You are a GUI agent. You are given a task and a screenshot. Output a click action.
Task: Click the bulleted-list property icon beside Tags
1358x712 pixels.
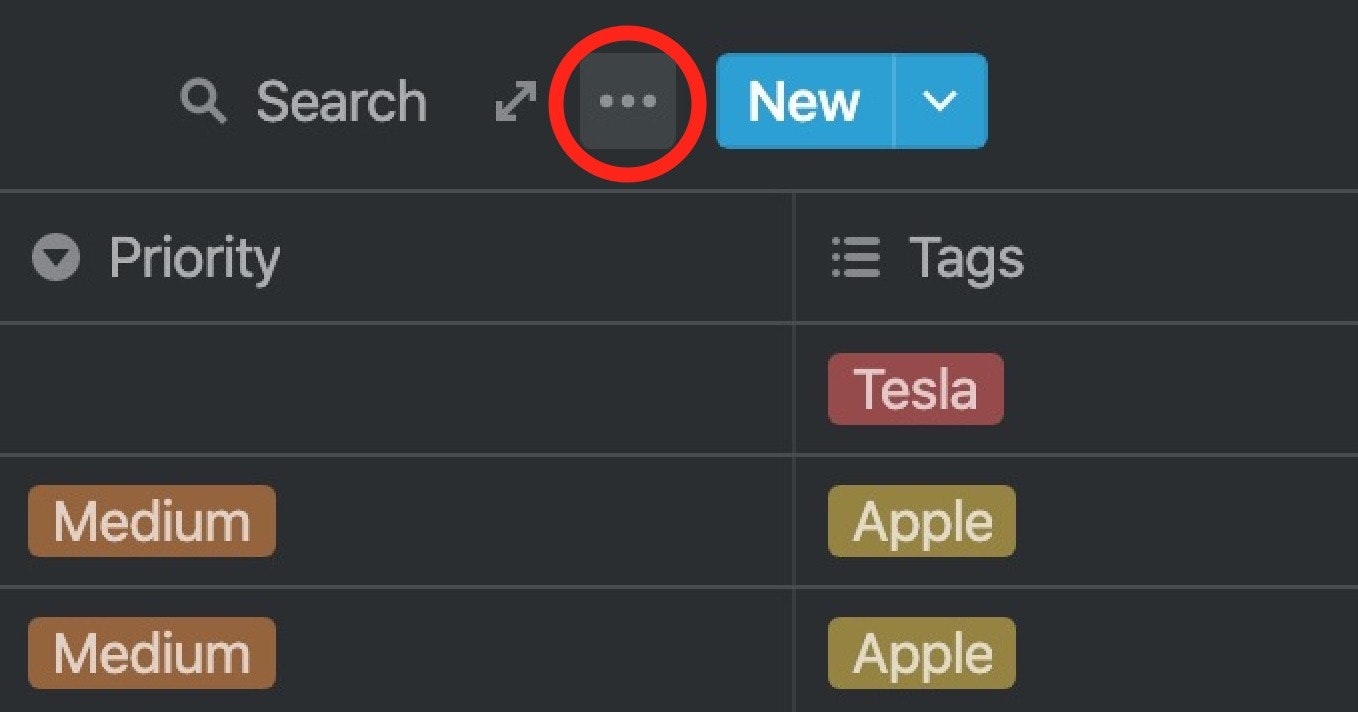pyautogui.click(x=856, y=258)
